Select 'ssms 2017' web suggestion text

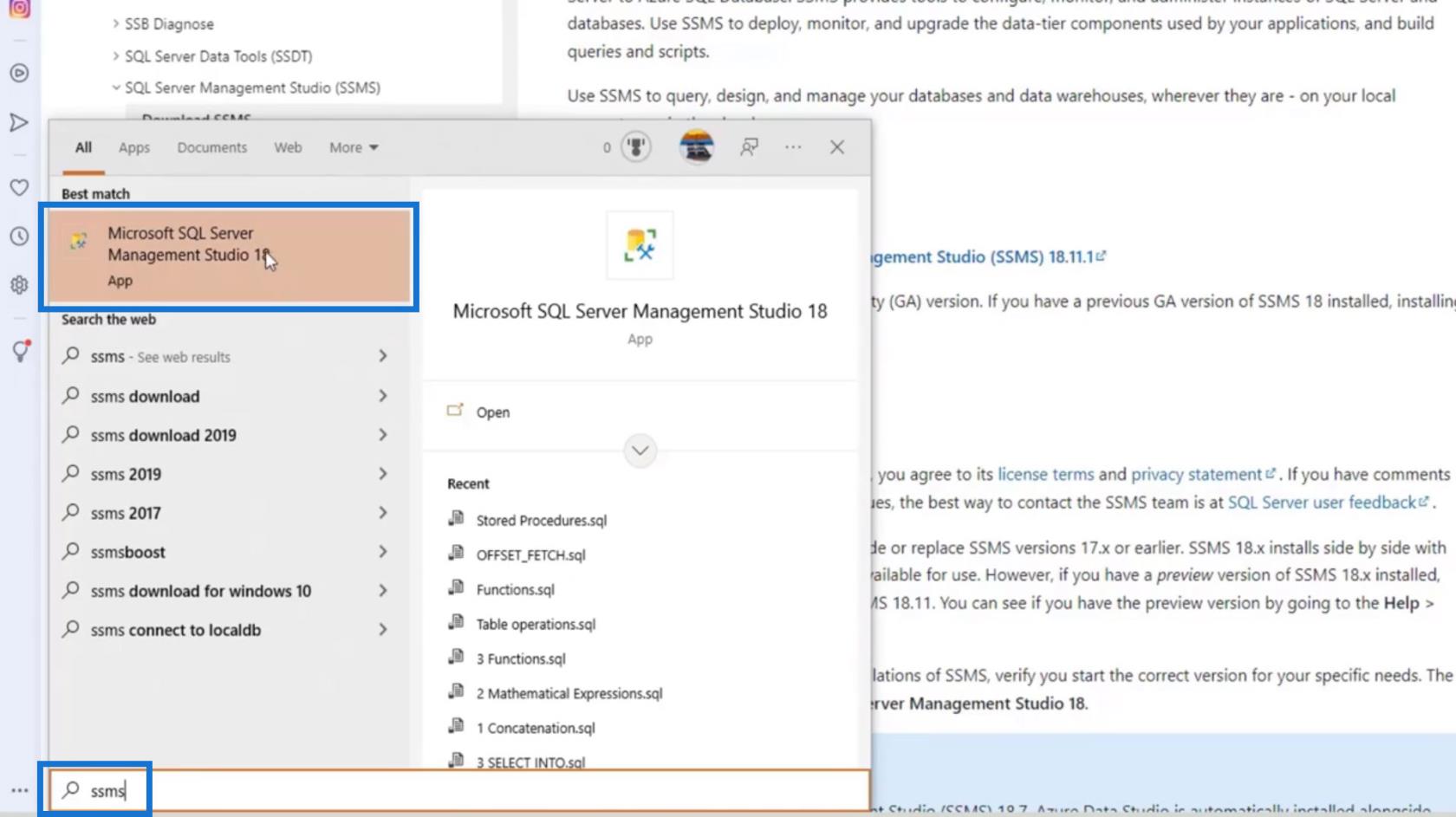(126, 513)
